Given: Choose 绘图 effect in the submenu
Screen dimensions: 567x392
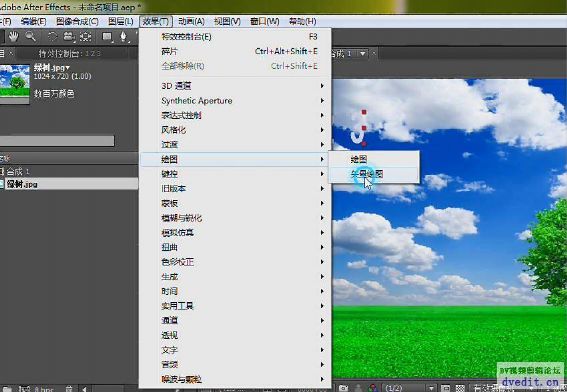Looking at the screenshot, I should click(x=374, y=159).
